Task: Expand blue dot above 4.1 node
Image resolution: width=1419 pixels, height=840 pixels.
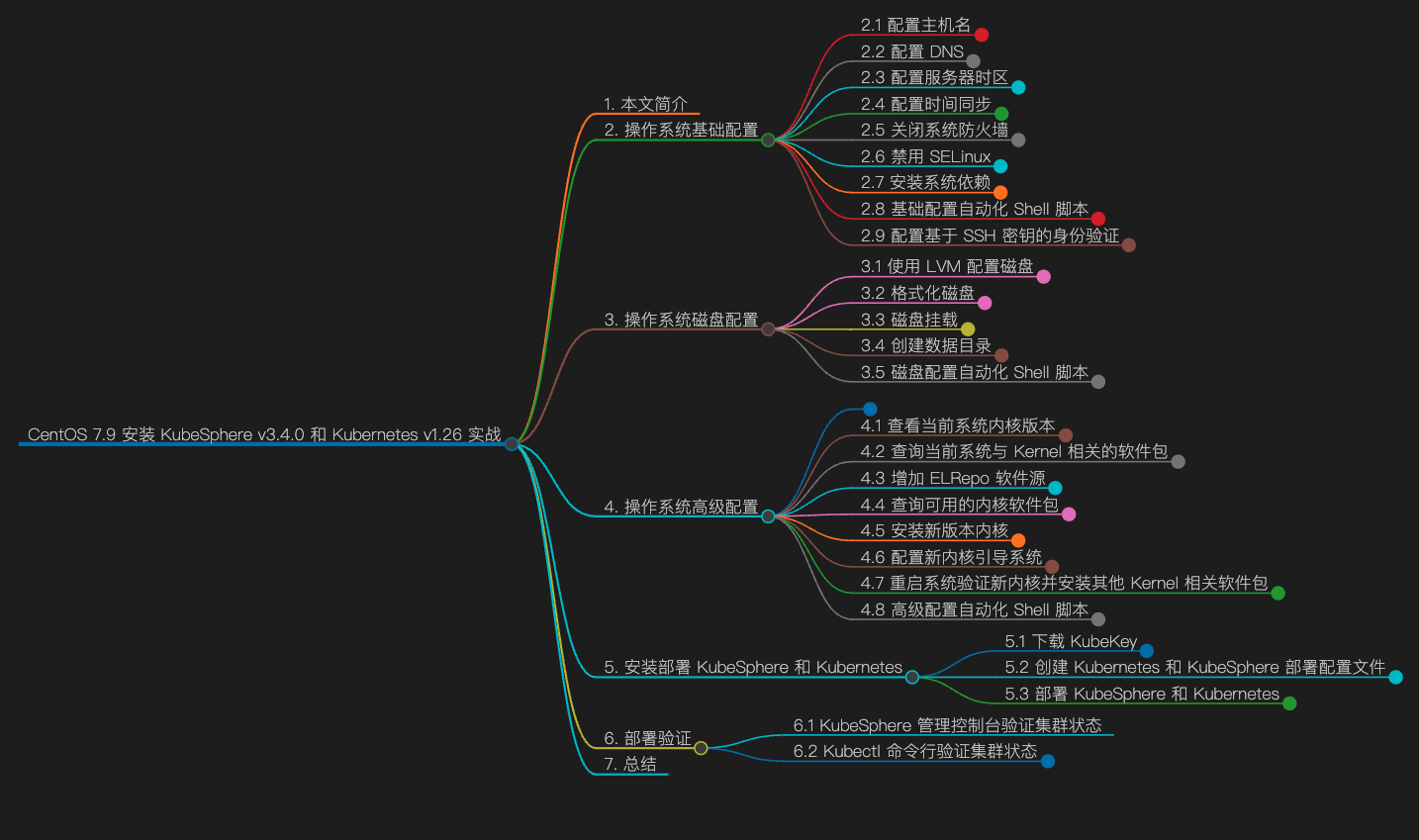Action: point(870,409)
